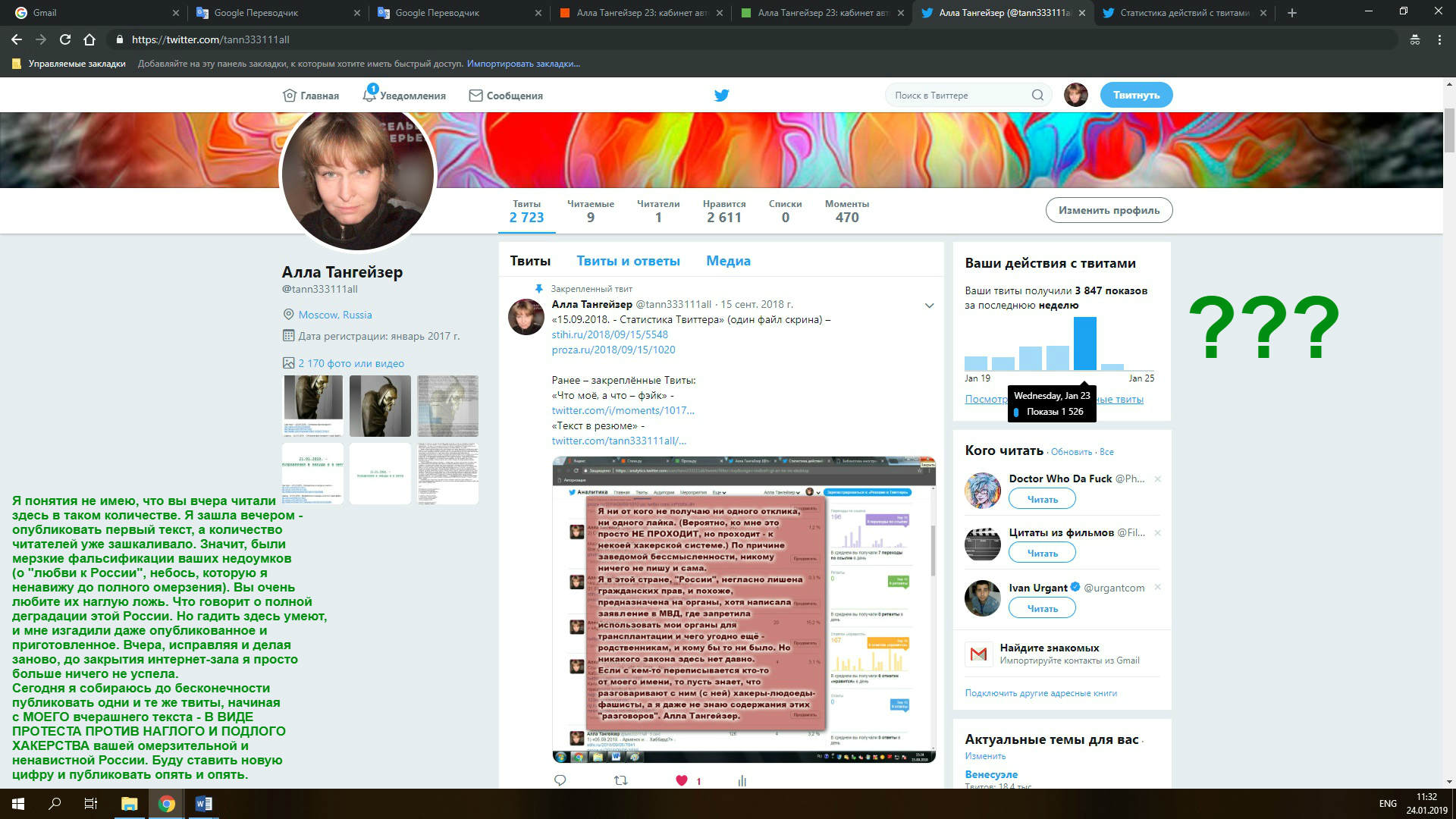The width and height of the screenshot is (1456, 819).
Task: Follow Doctor Who Da Fuck with Читать
Action: [1042, 499]
